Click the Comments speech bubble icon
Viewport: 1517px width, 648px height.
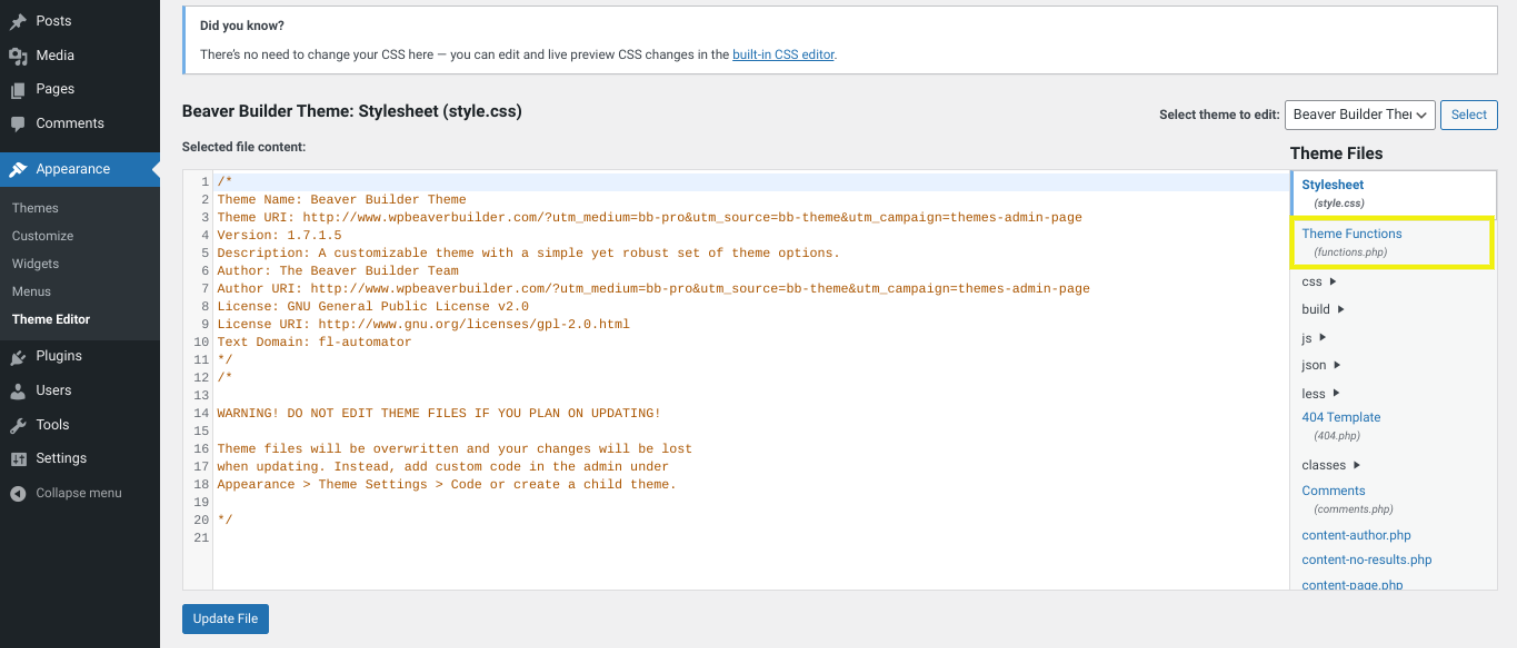19,123
